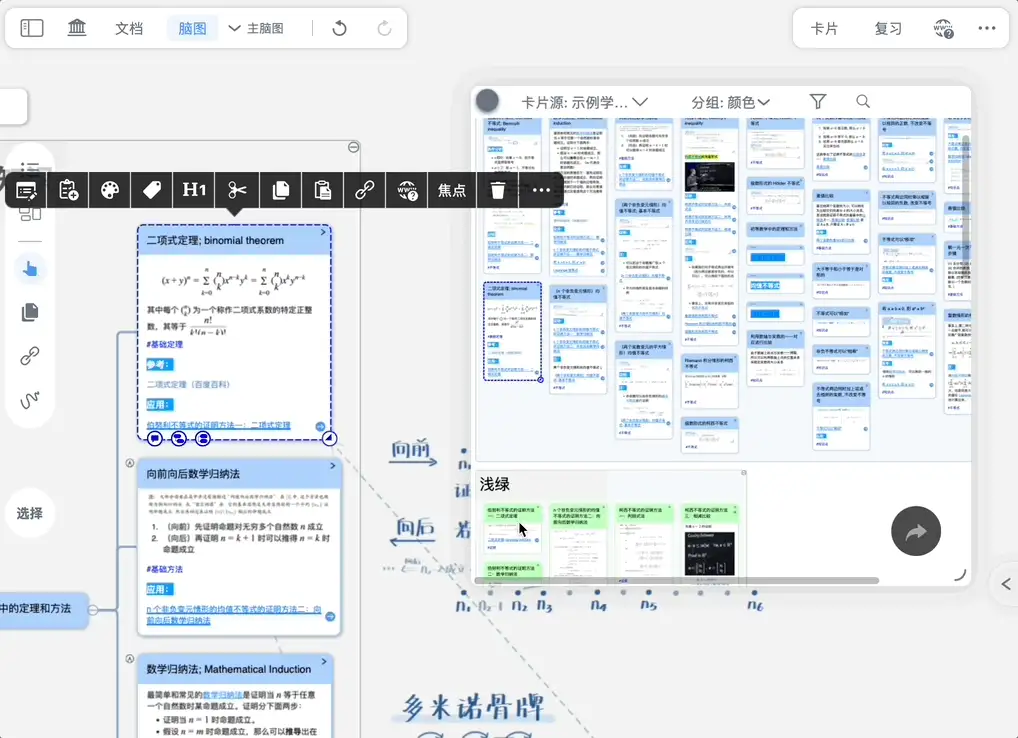Click the #基础定理 tag
1018x738 pixels.
[165, 345]
